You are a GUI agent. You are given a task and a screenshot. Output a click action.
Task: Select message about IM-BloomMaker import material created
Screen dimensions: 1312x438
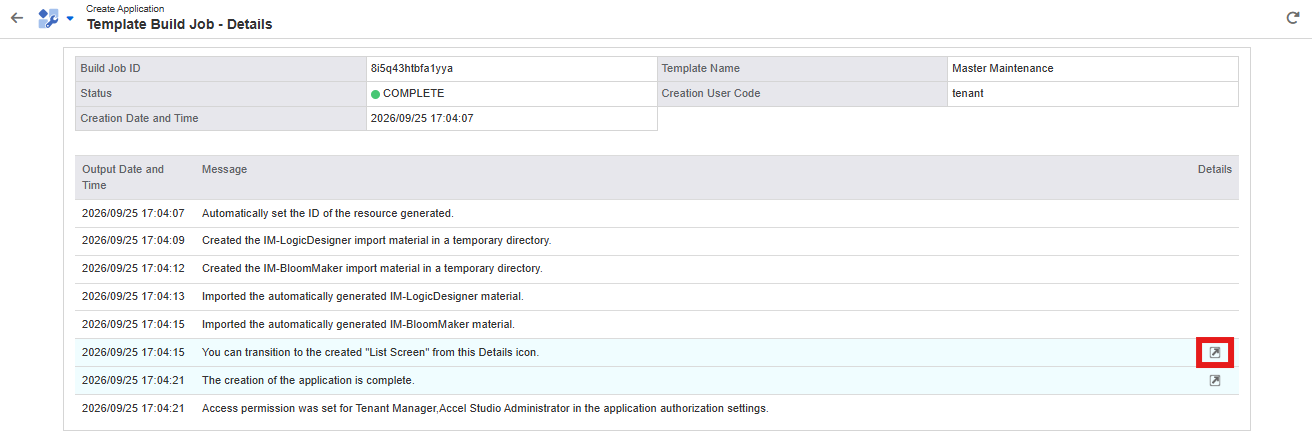(372, 269)
